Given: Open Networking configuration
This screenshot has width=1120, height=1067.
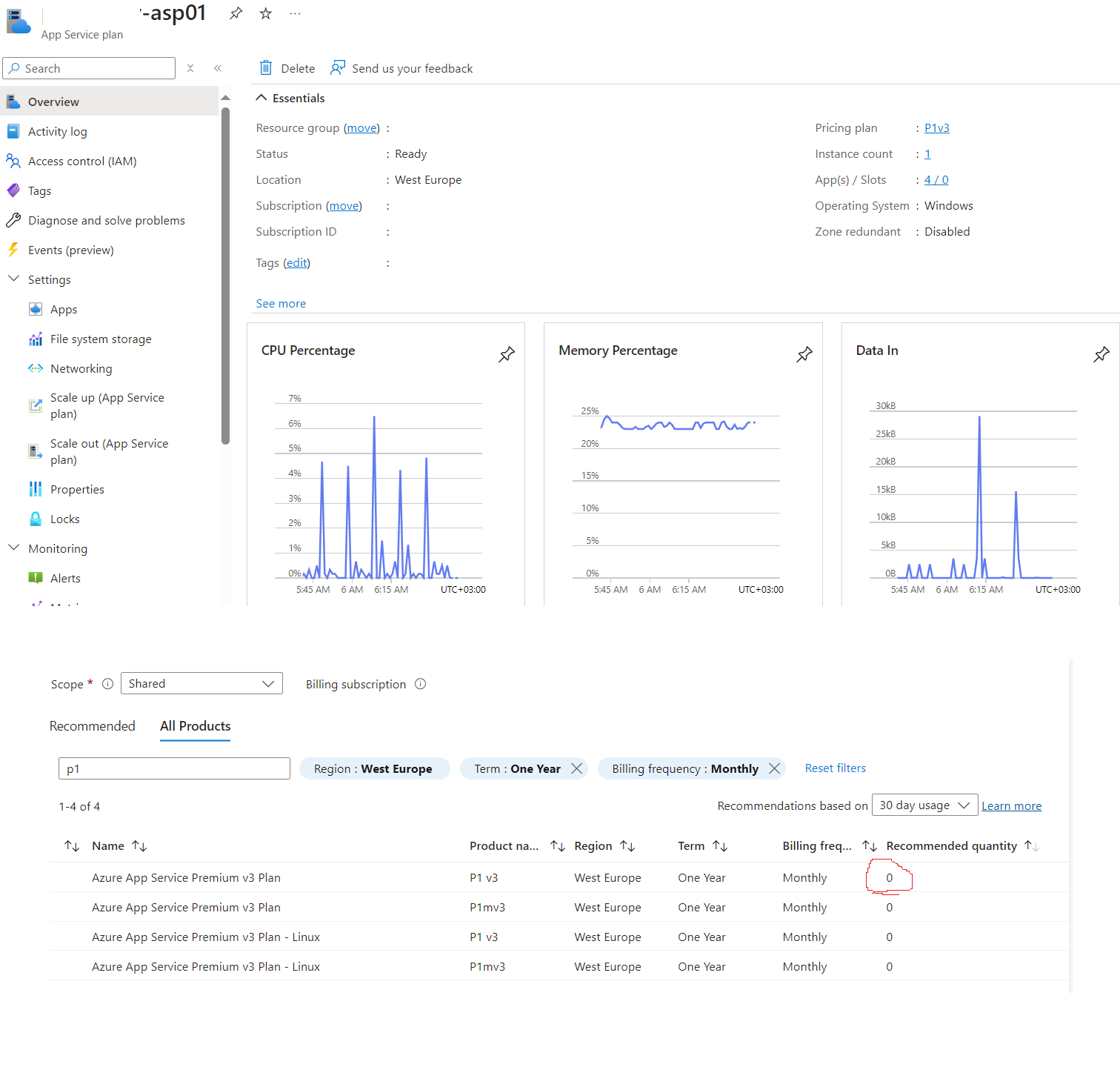Looking at the screenshot, I should (81, 368).
